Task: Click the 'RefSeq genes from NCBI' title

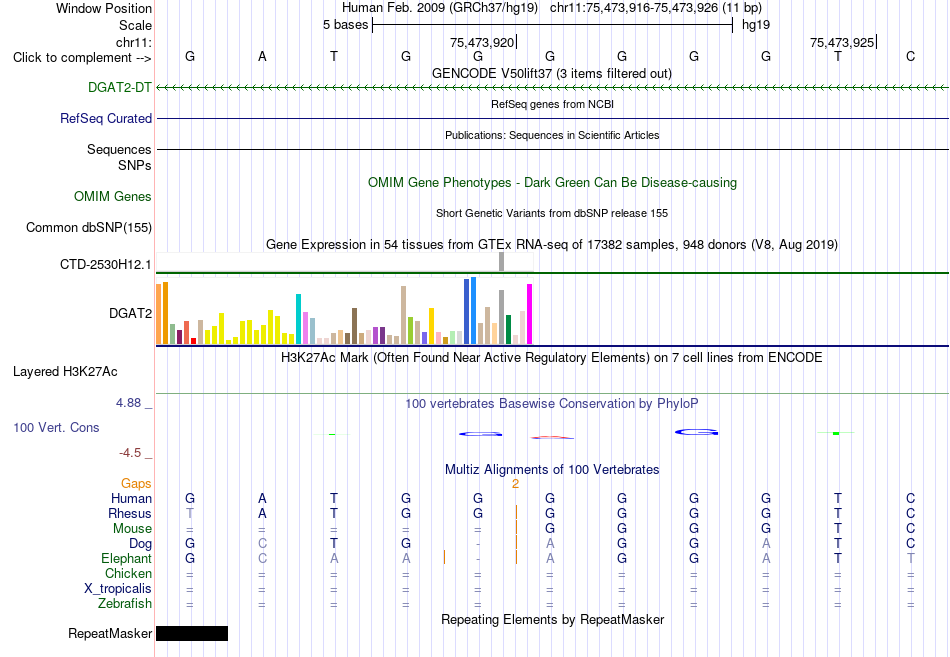Action: (552, 104)
